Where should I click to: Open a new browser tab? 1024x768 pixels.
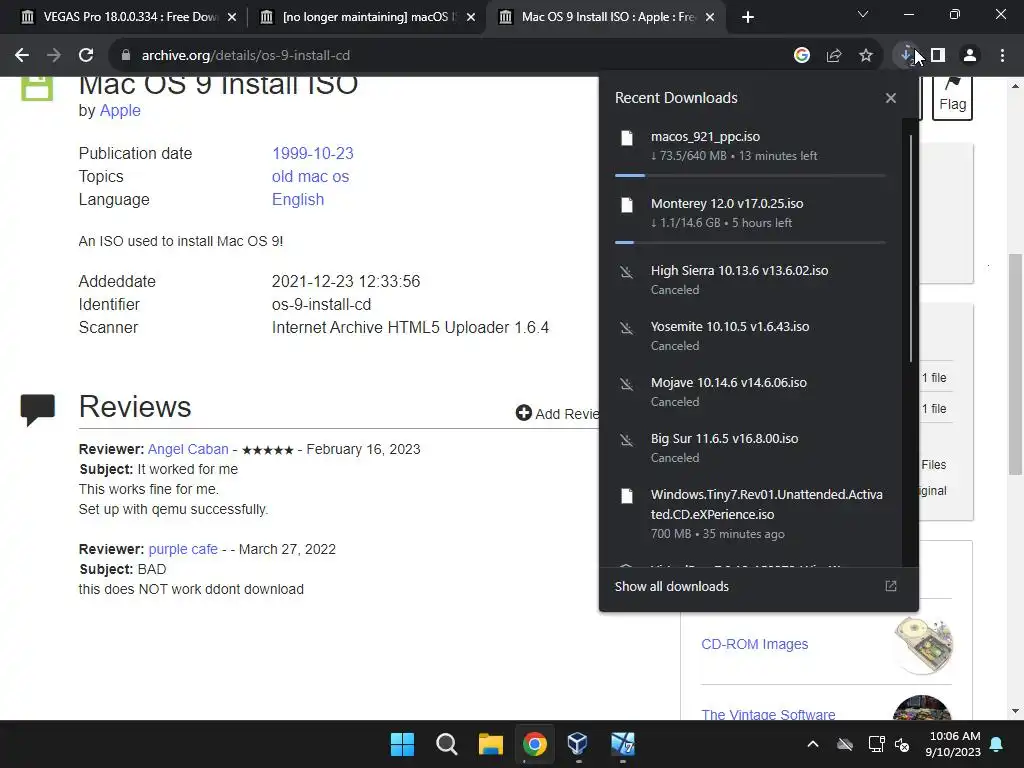coord(748,17)
